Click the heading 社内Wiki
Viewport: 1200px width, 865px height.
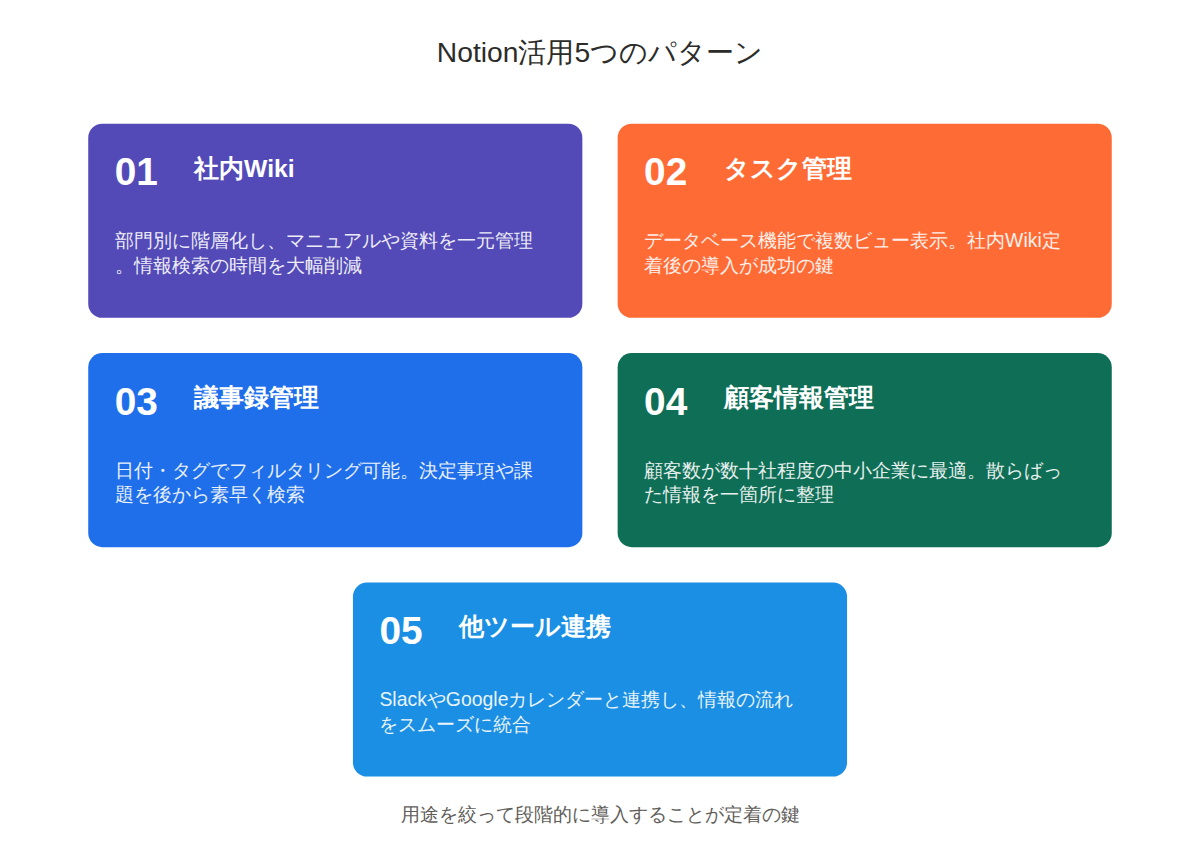[244, 169]
